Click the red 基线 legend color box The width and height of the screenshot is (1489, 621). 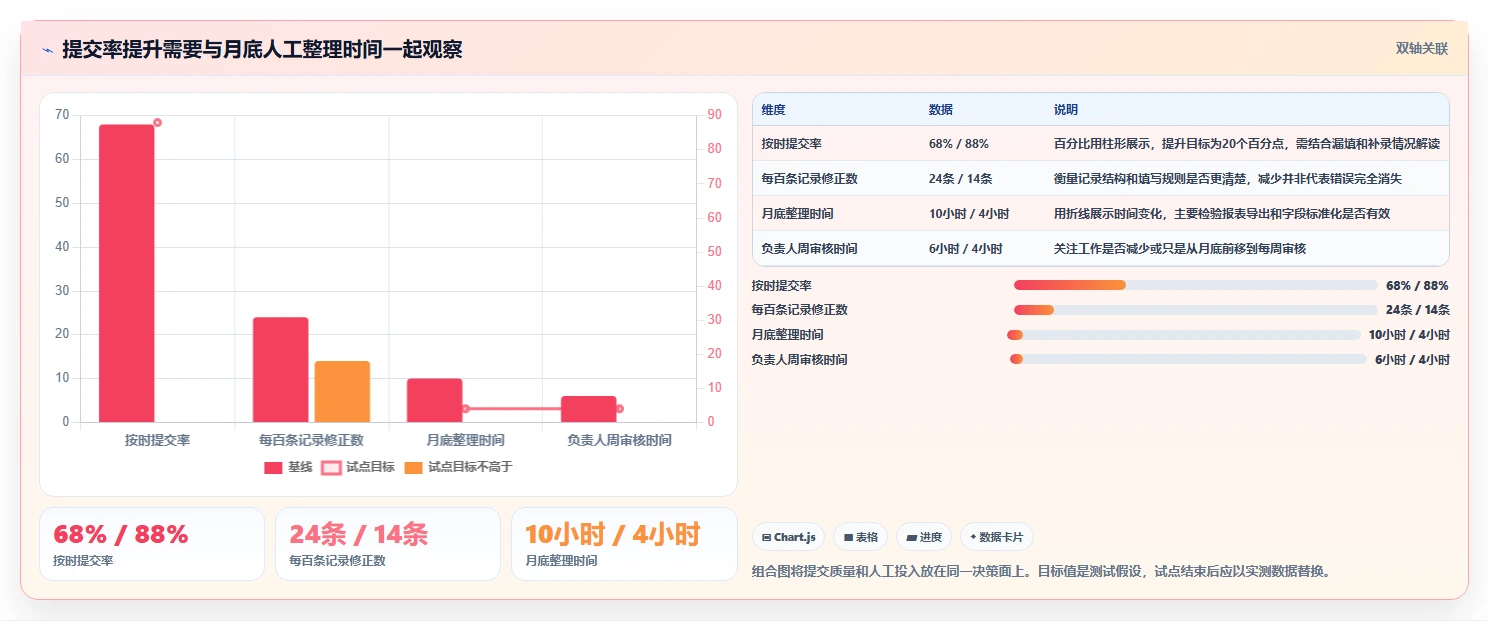point(273,467)
